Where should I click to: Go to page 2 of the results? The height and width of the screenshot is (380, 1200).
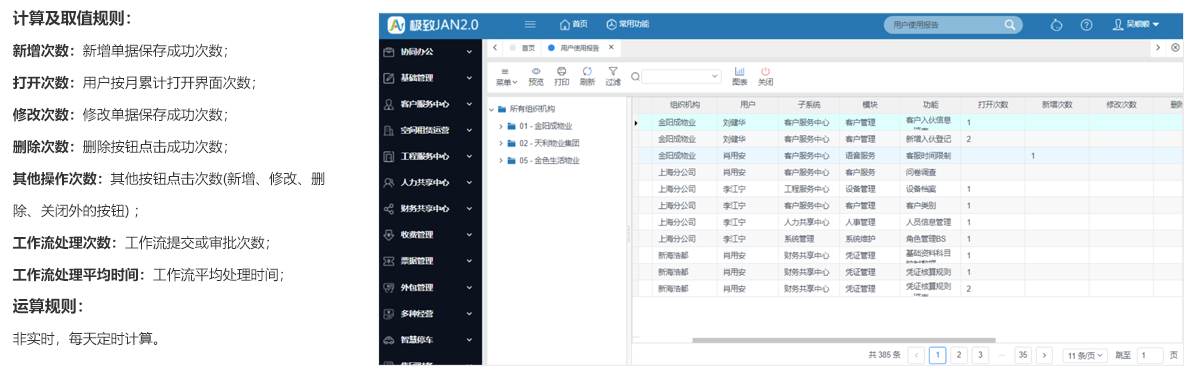[x=959, y=355]
